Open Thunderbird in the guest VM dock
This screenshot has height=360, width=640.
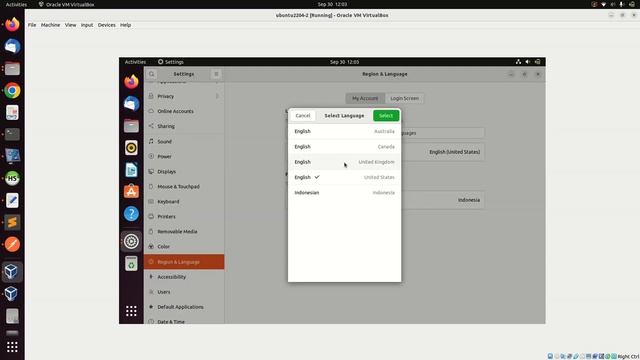click(x=131, y=104)
